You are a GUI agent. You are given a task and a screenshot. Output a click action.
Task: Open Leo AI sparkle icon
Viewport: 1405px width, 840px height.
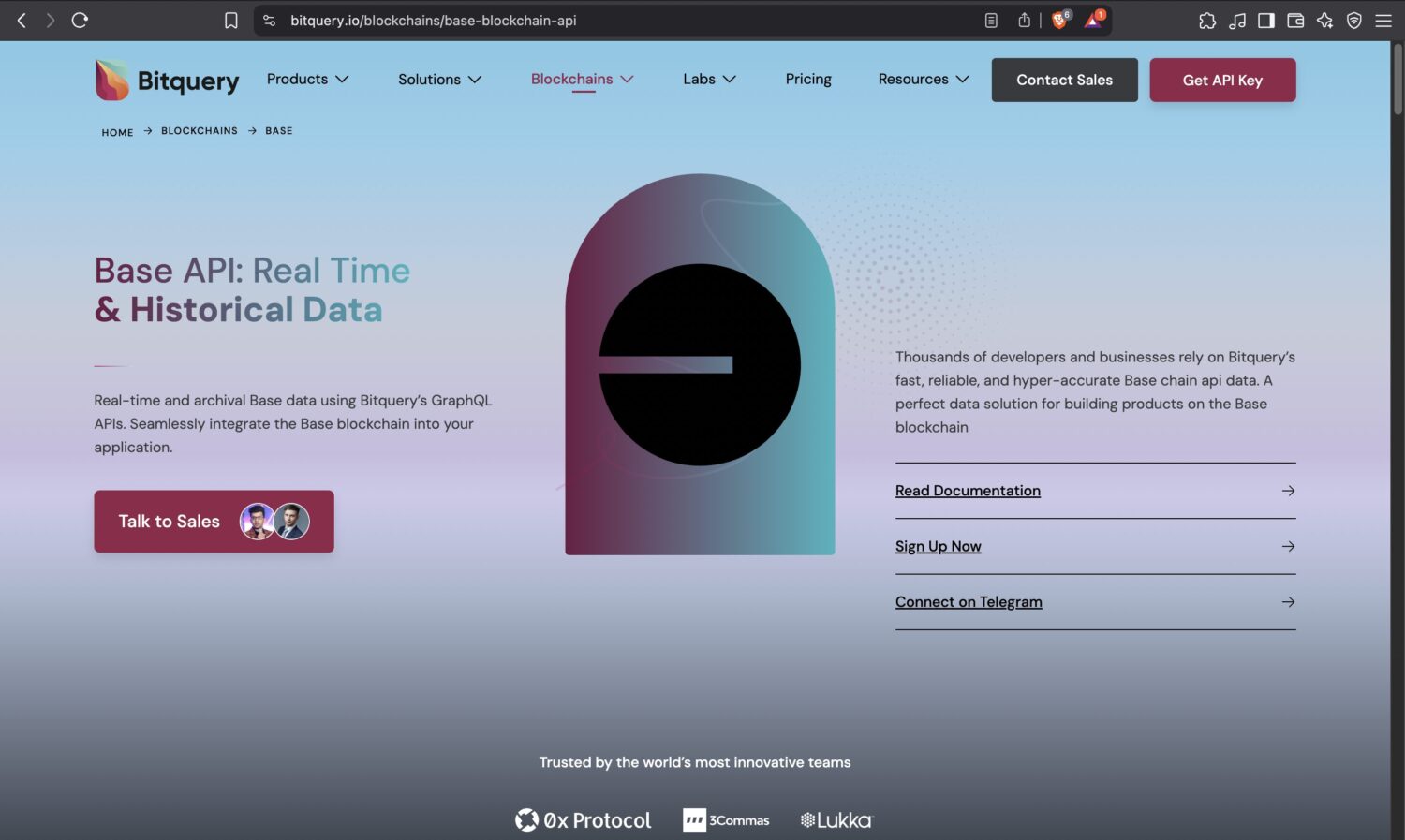tap(1324, 21)
